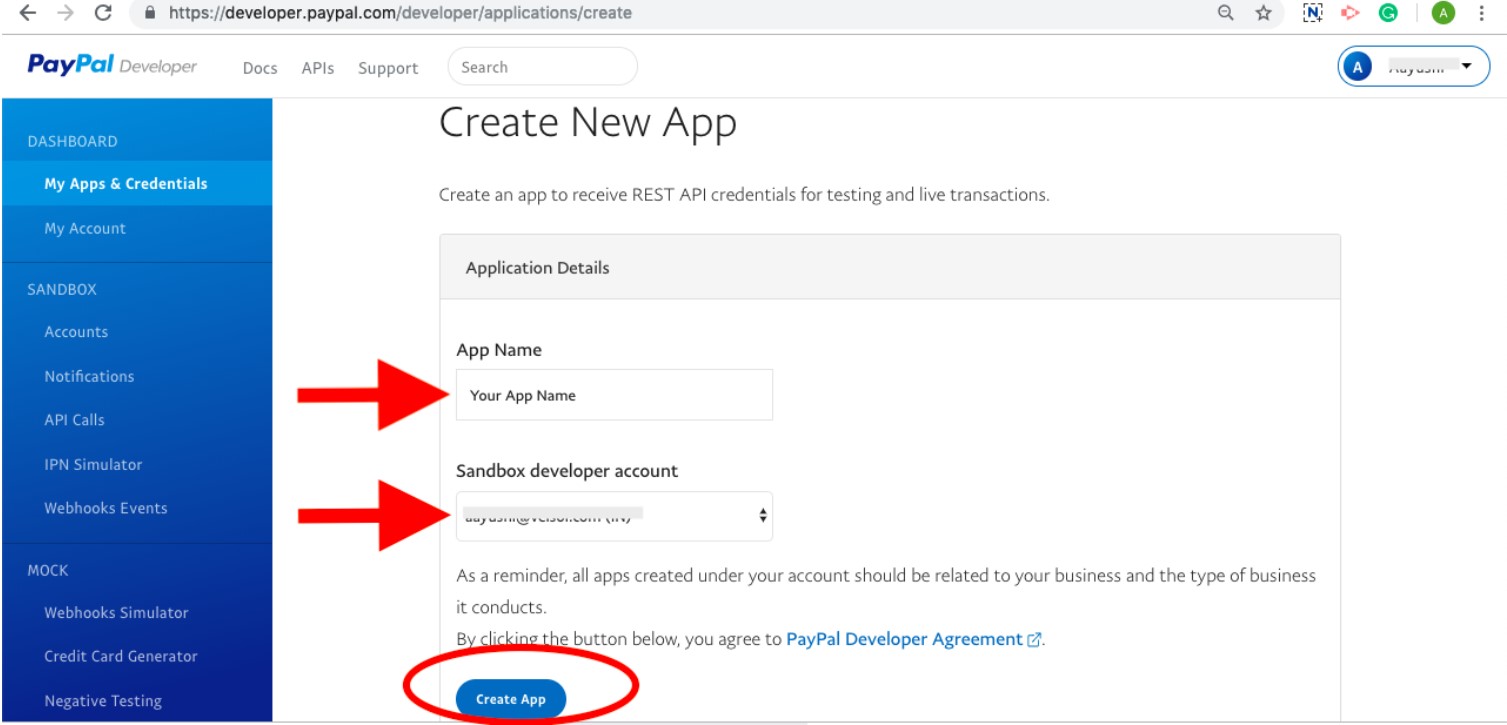1507x725 pixels.
Task: Click the Create App button
Action: pos(511,699)
